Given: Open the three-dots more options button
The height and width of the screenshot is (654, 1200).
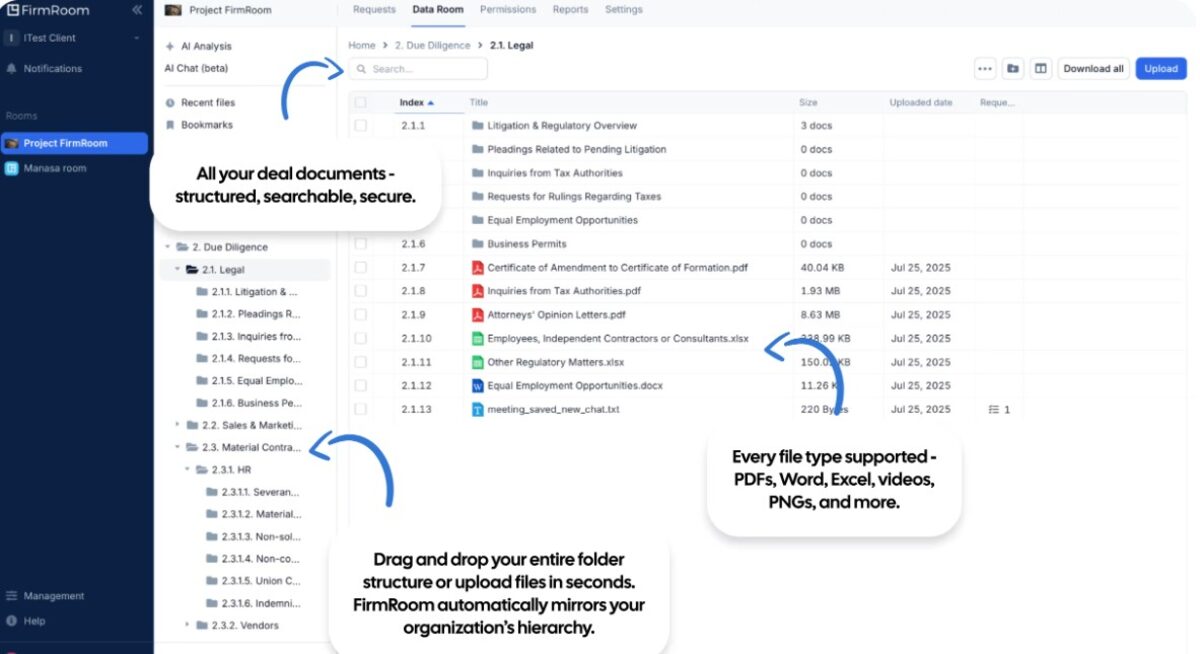Looking at the screenshot, I should [x=985, y=69].
